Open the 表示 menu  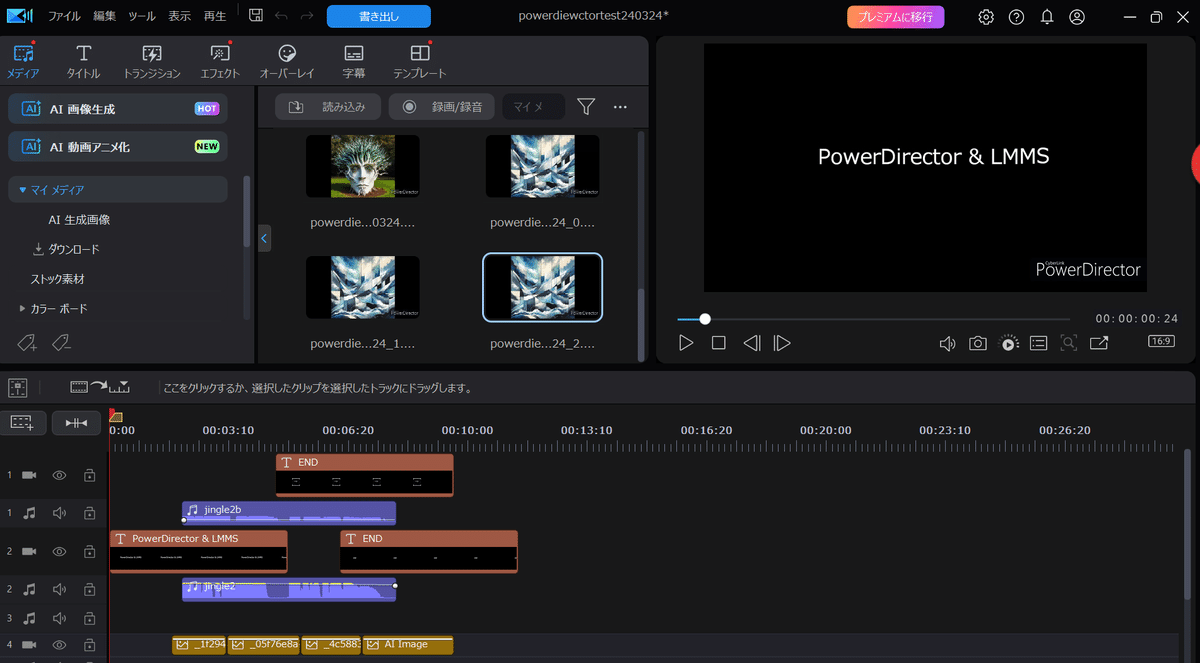click(x=179, y=17)
